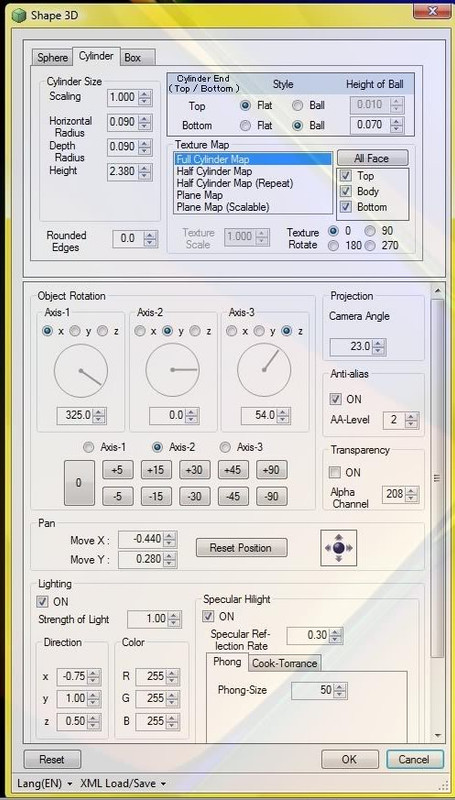Open the XML Load/Save menu
The image size is (455, 800).
tap(123, 783)
